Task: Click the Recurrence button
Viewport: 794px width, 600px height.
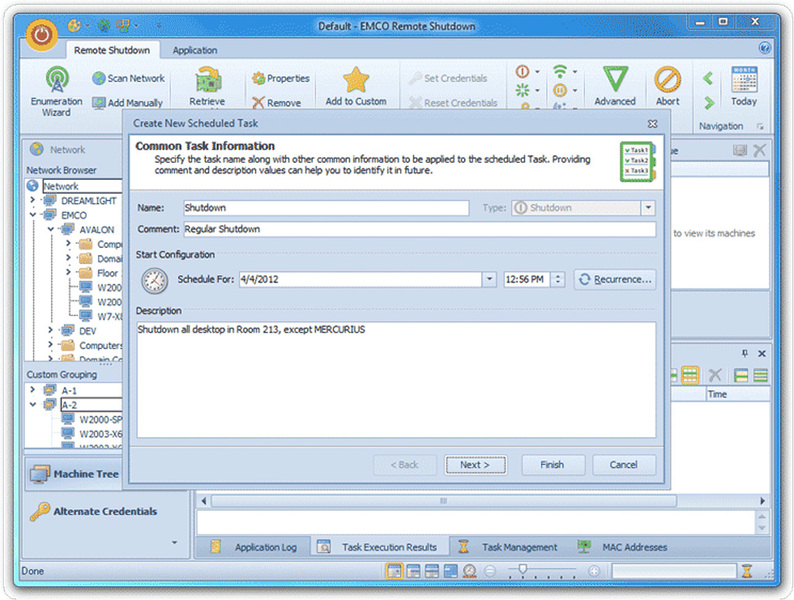Action: pyautogui.click(x=615, y=279)
